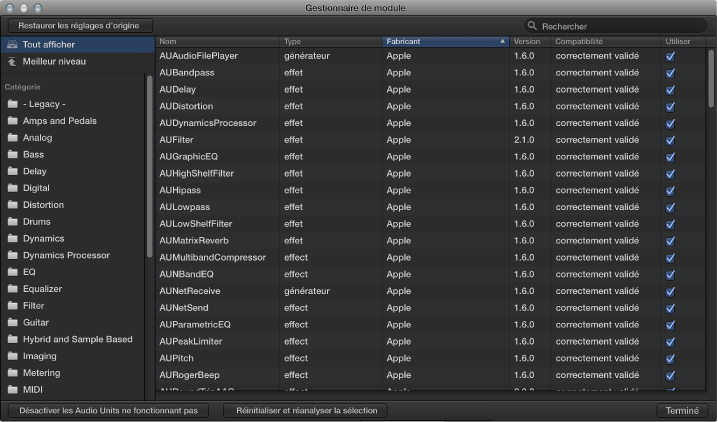Click the Metering folder icon
The image size is (718, 422).
click(12, 373)
